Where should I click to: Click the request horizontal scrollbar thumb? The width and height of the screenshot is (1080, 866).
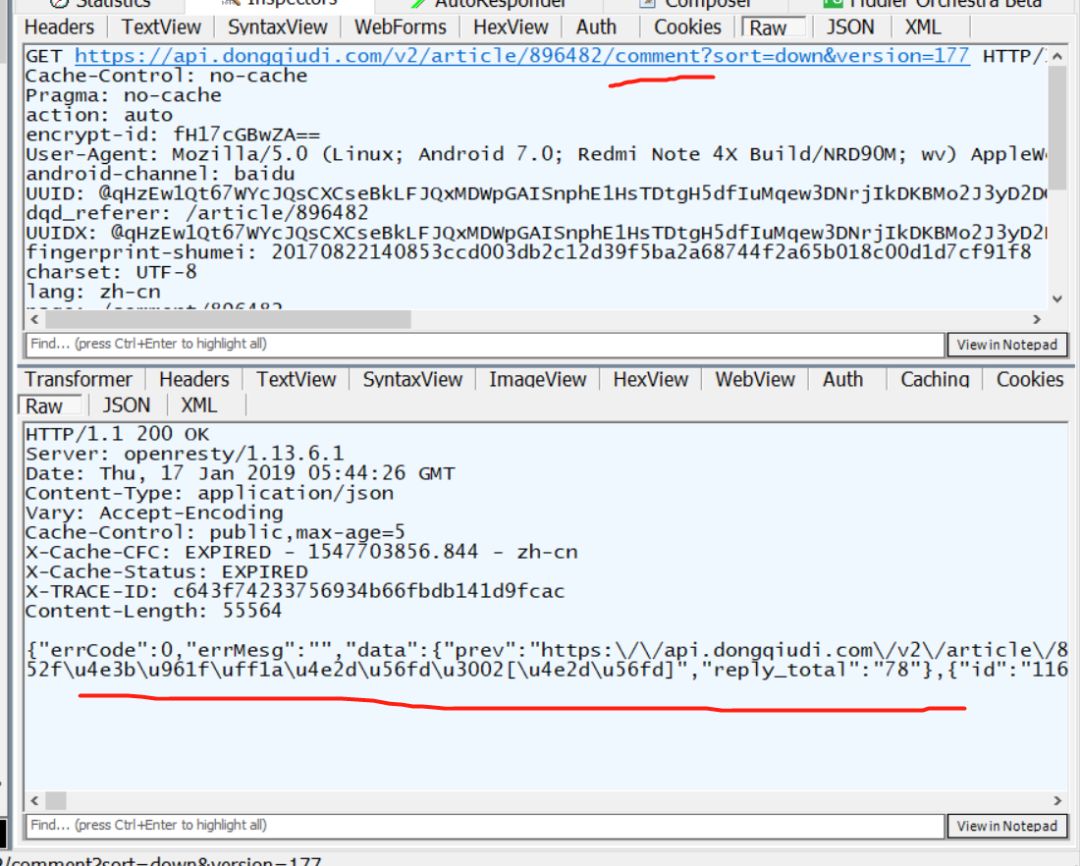click(228, 319)
